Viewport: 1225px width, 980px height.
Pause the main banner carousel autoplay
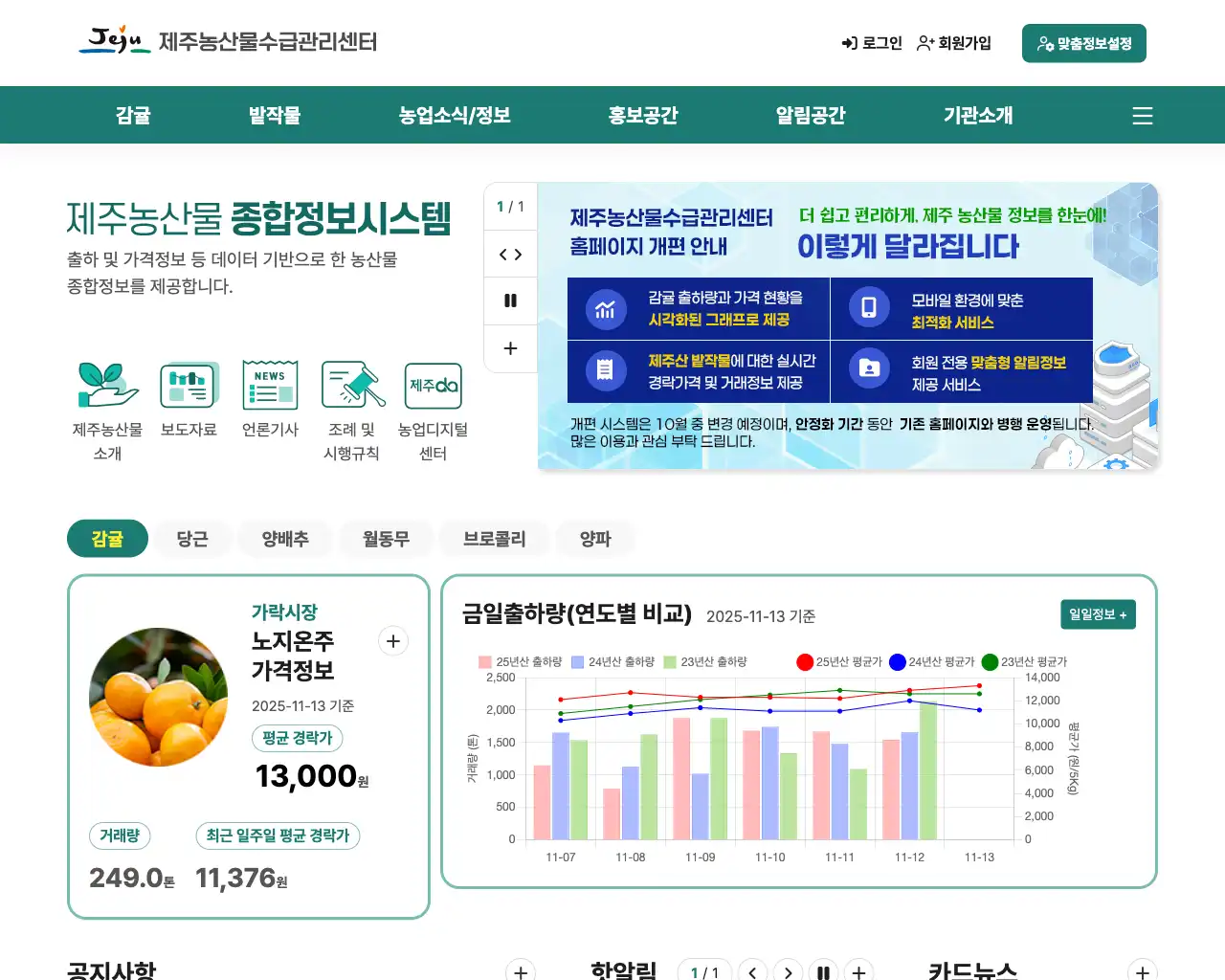(x=510, y=301)
